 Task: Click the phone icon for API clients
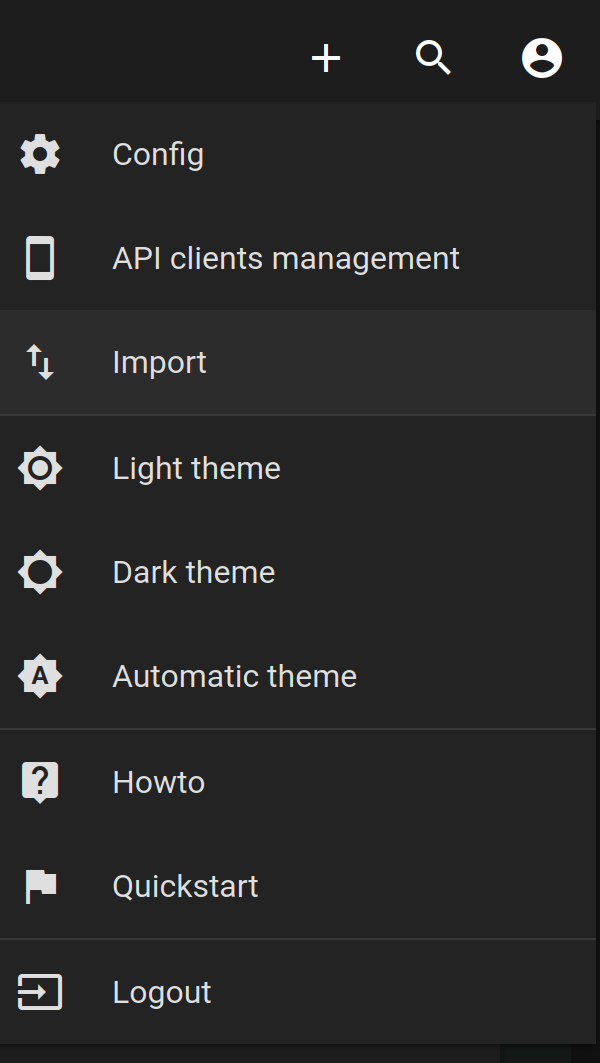point(40,258)
